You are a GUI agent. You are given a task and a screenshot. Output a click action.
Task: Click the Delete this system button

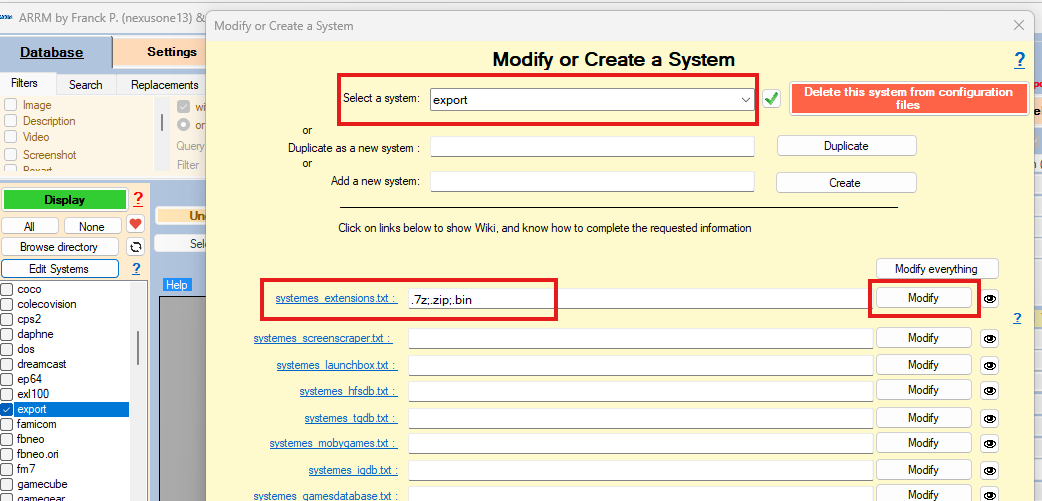coord(908,98)
